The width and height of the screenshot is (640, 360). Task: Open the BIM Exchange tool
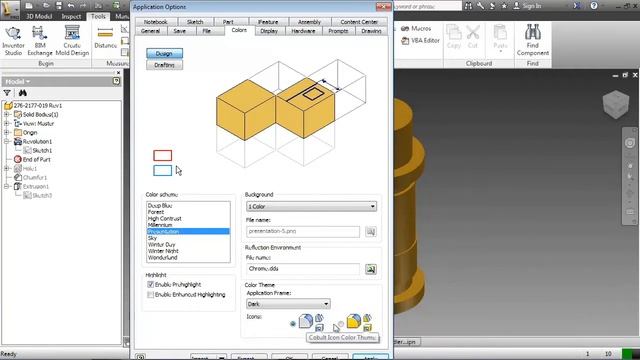point(40,41)
